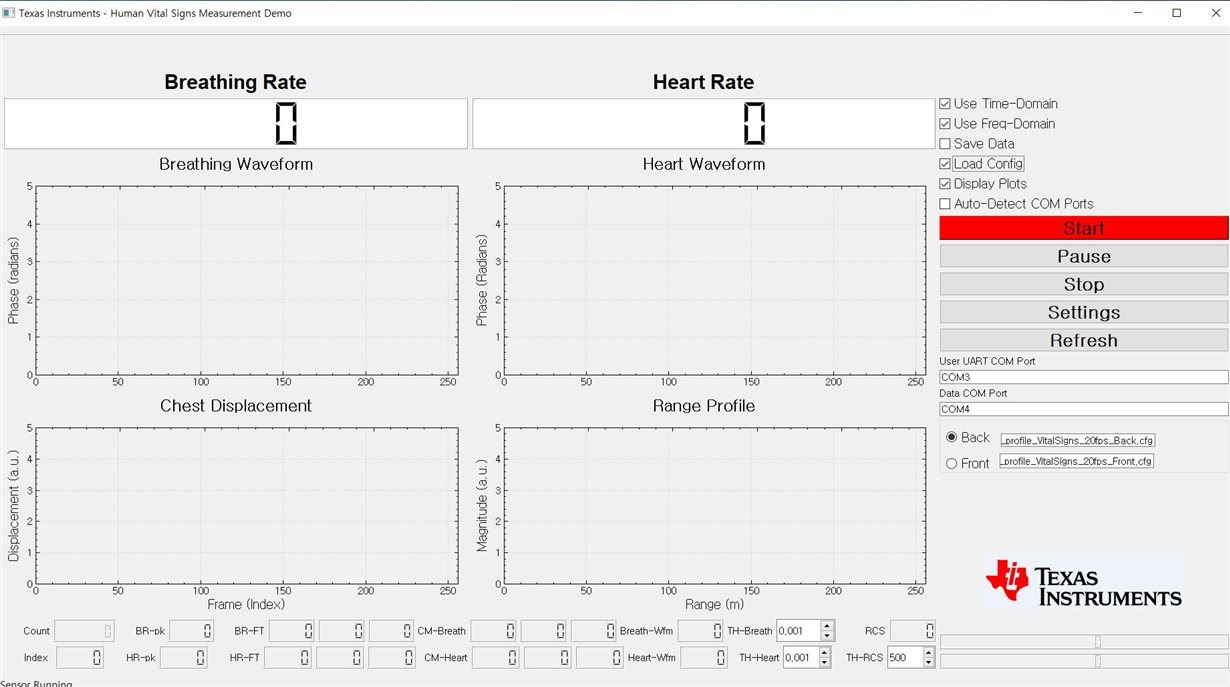Screen dimensions: 1230x687
Task: Uncheck Use Time-Domain
Action: 945,104
